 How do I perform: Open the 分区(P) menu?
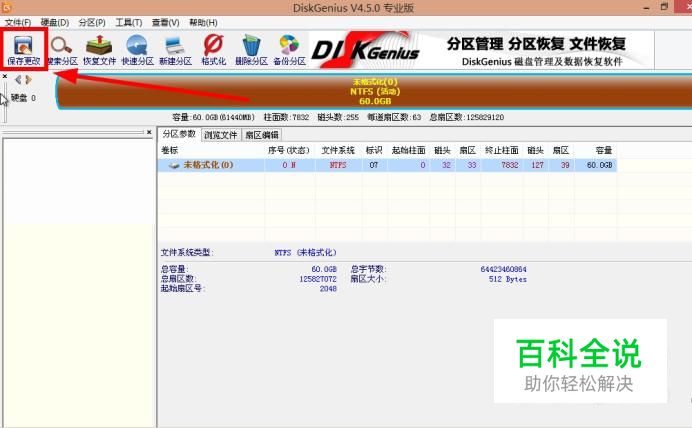click(x=92, y=23)
